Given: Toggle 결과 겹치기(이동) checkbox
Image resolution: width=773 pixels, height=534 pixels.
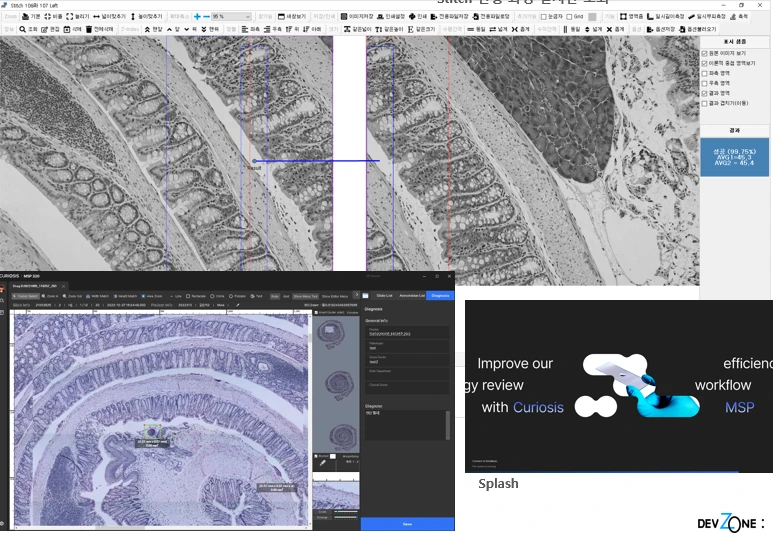Looking at the screenshot, I should point(704,103).
